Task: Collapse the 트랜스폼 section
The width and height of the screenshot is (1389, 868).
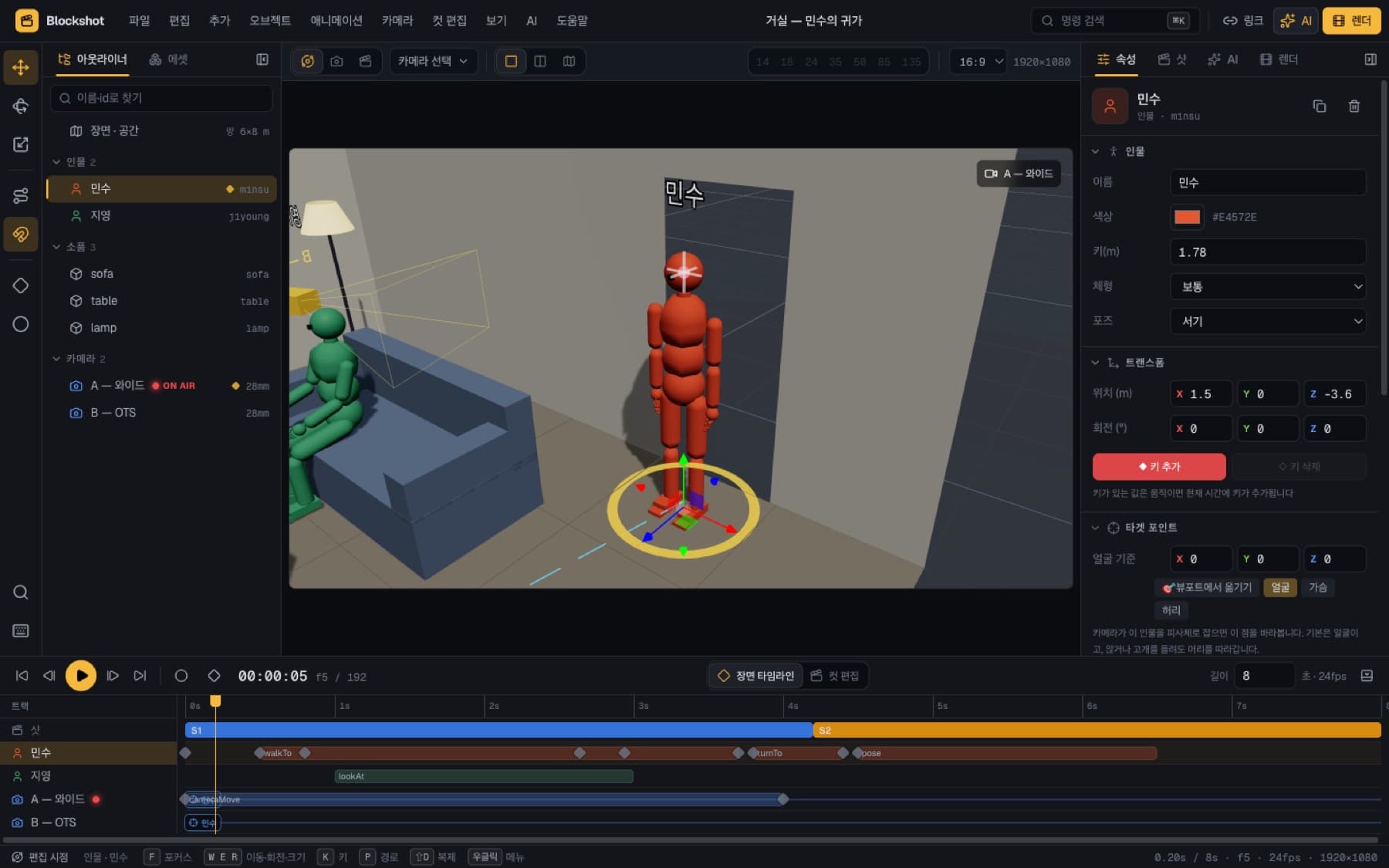Action: (1095, 363)
